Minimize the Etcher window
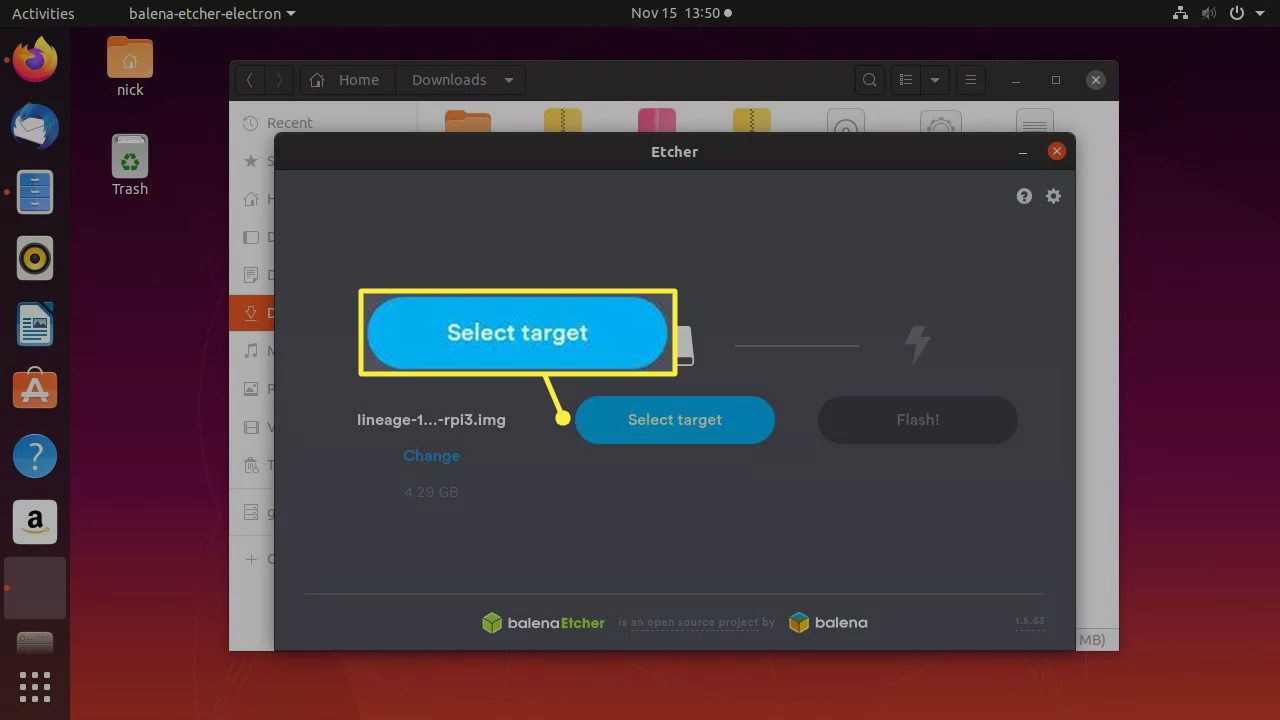The image size is (1280, 720). 1023,152
